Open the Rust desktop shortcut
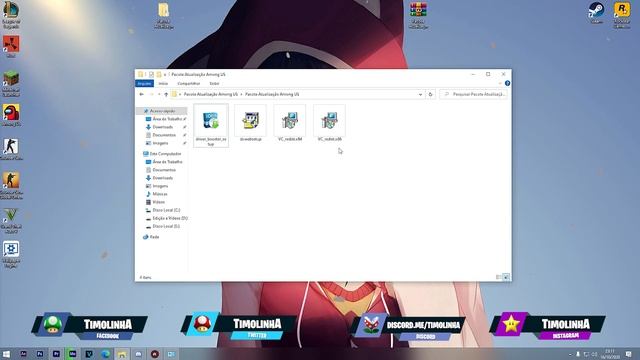This screenshot has width=640, height=360. 11,46
